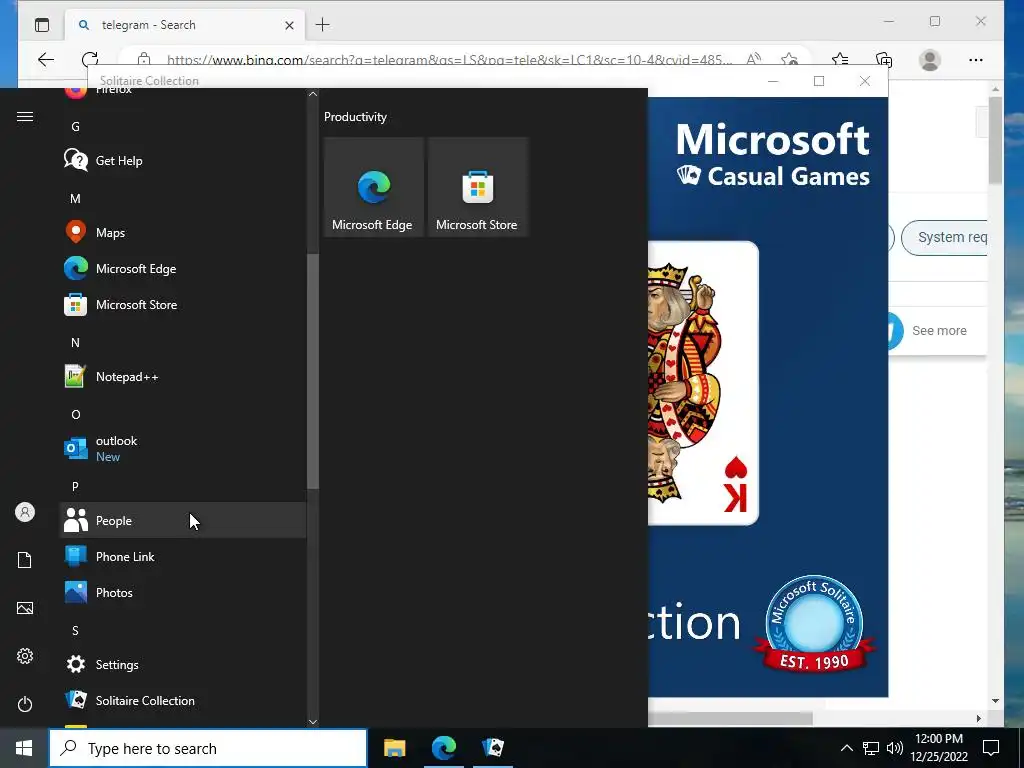Expand the Start menu hamburger button
This screenshot has height=768, width=1024.
pyautogui.click(x=25, y=116)
